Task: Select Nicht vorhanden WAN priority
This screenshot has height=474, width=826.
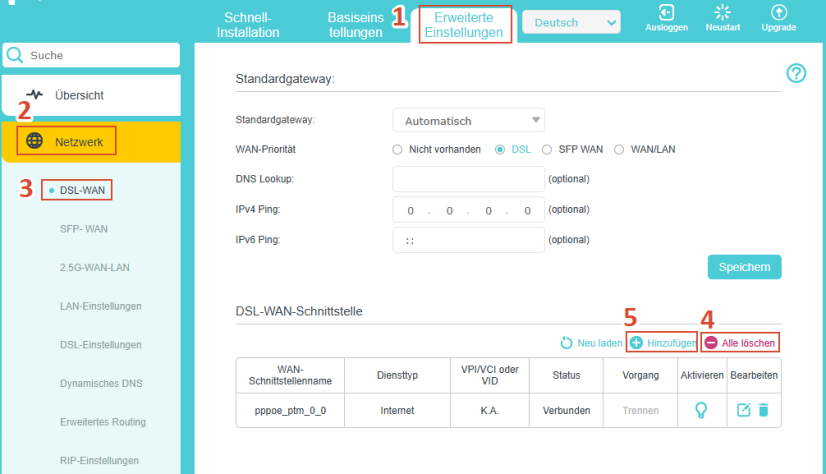Action: click(397, 150)
